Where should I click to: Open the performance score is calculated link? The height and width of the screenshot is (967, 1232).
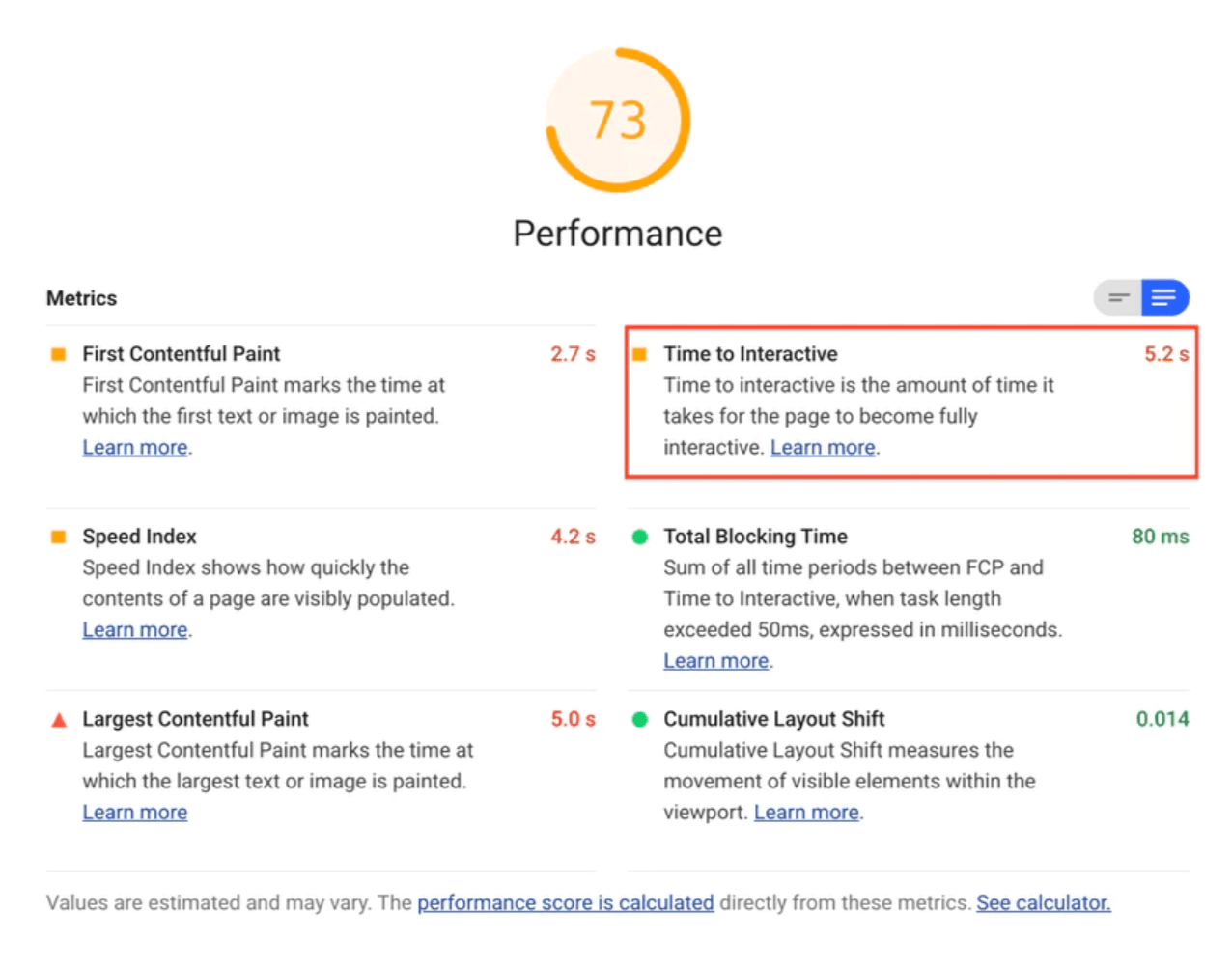click(x=566, y=902)
